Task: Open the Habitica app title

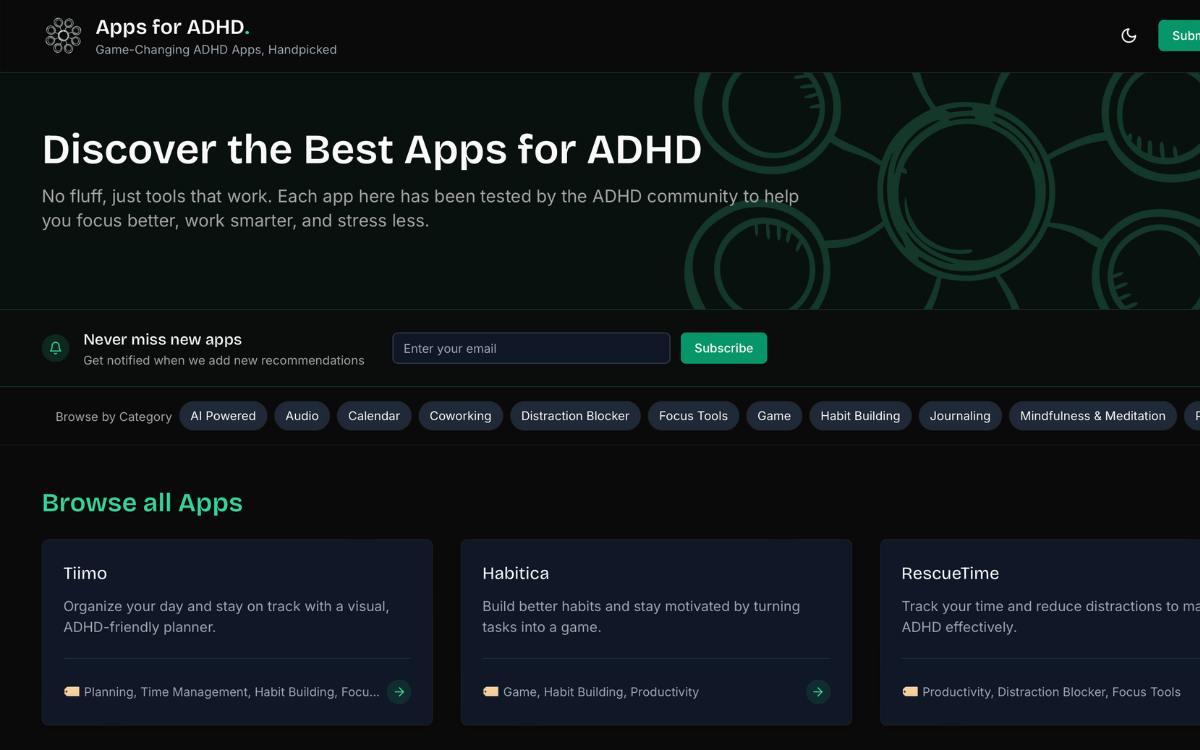Action: tap(515, 573)
